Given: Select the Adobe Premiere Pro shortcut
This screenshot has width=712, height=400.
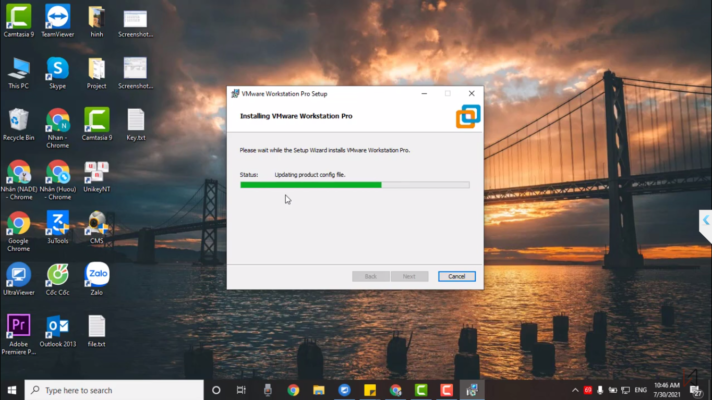Looking at the screenshot, I should [x=19, y=334].
